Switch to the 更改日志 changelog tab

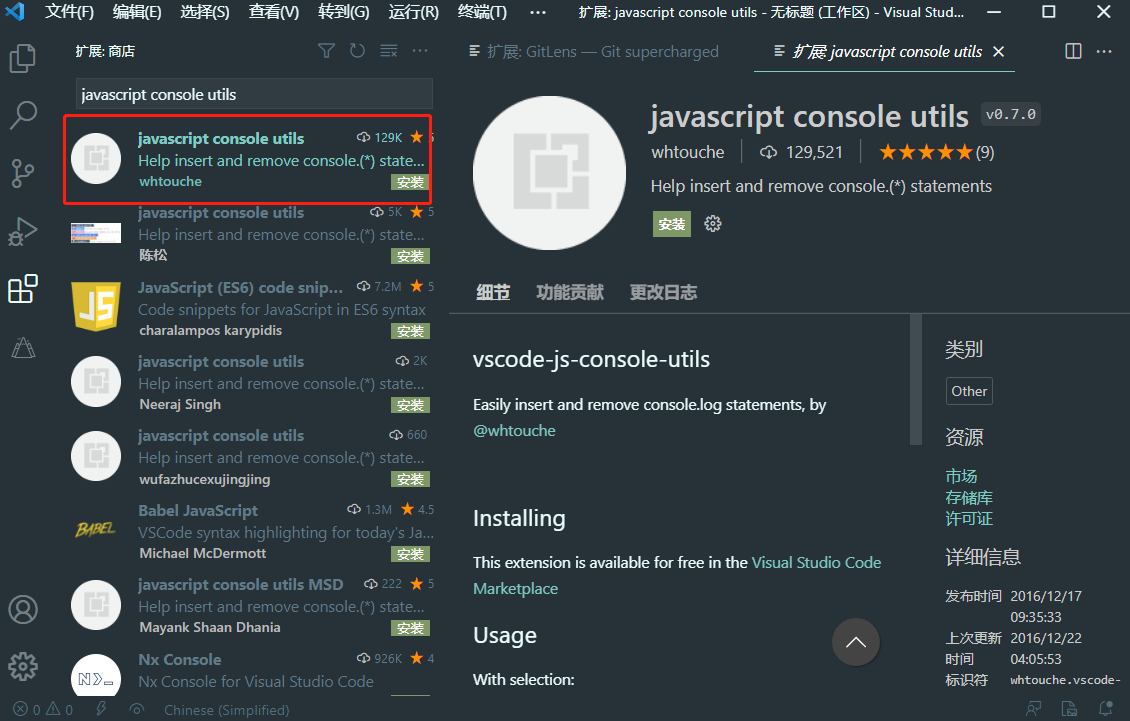click(663, 292)
